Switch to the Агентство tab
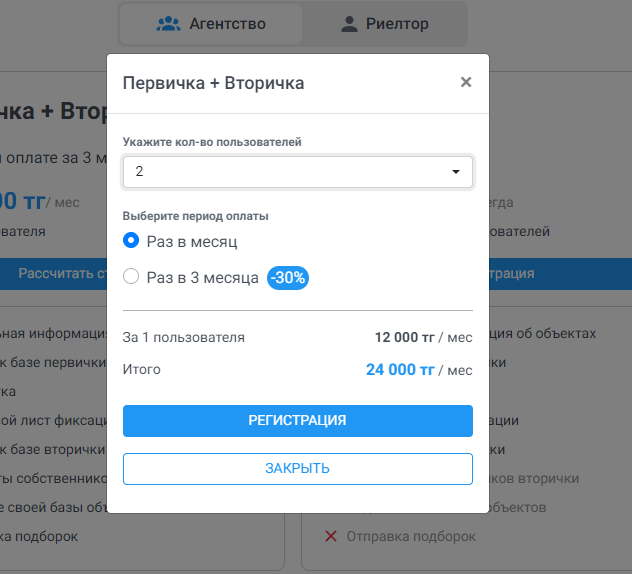632x574 pixels. (x=211, y=24)
